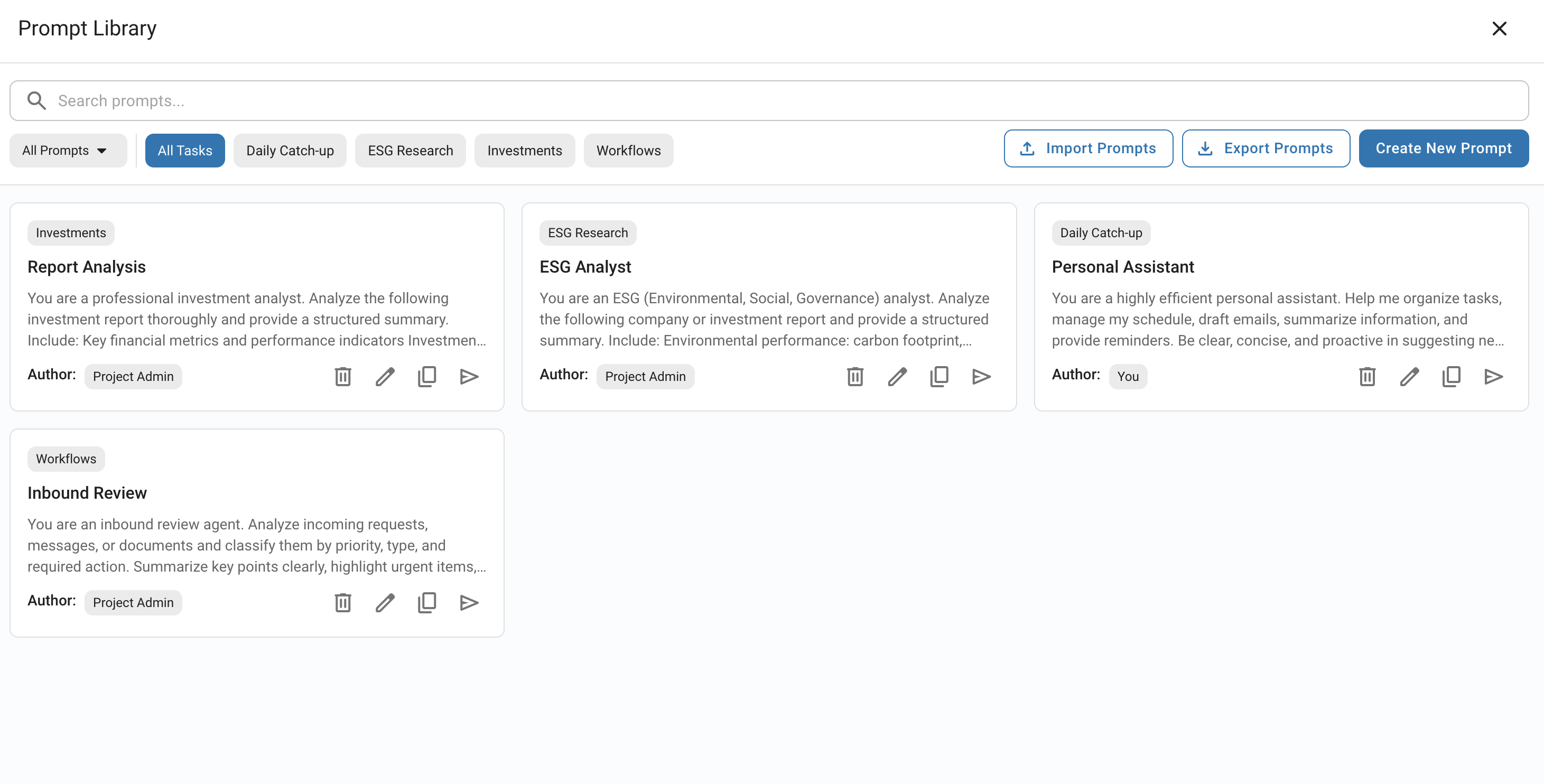This screenshot has height=784, width=1544.
Task: Click the trash icon on Inbound Review
Action: (x=343, y=602)
